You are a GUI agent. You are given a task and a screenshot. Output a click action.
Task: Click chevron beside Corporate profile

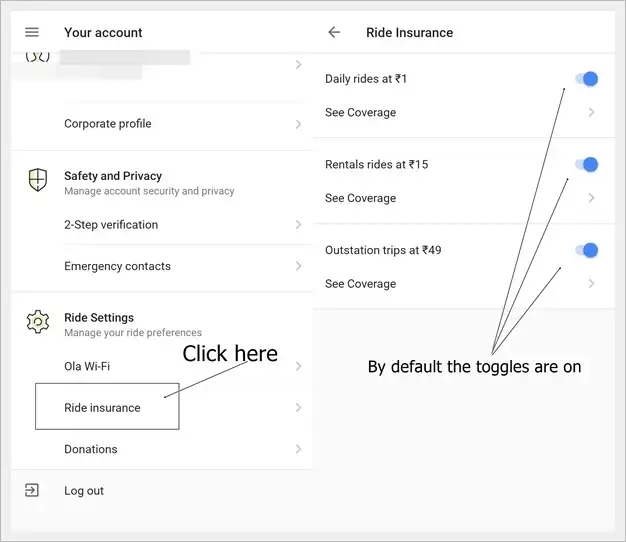click(298, 124)
